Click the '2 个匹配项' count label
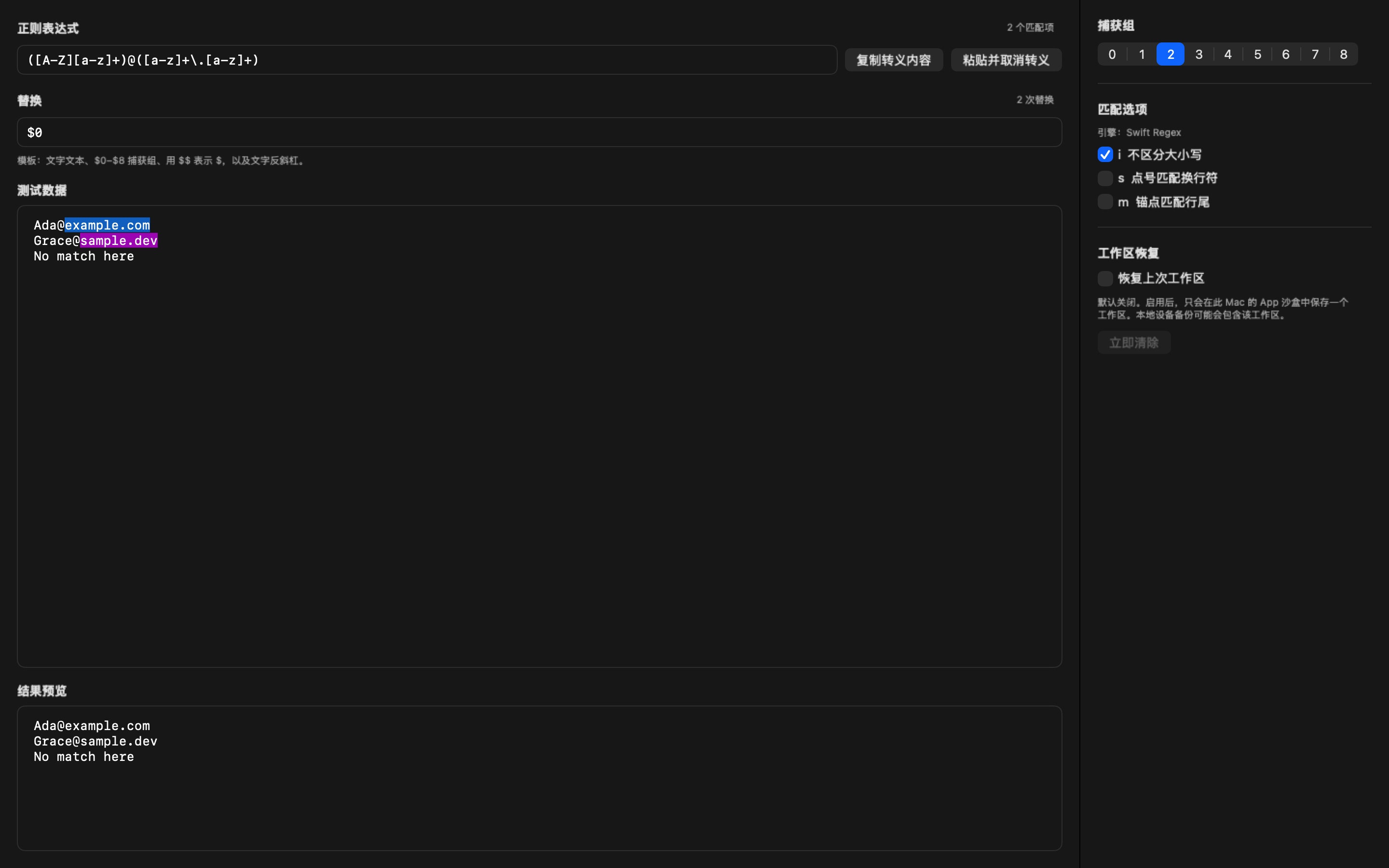Screen dimensions: 1389x868 (1030, 27)
